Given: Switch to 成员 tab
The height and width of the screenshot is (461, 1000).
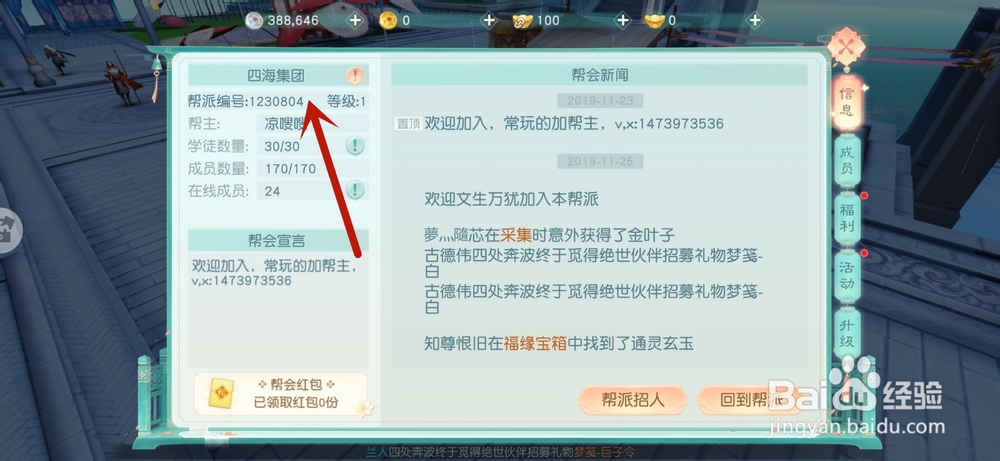Looking at the screenshot, I should (x=847, y=161).
